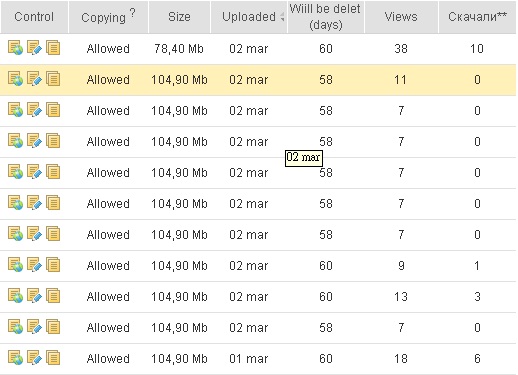Click the globe page icon in the row with 13 views

coord(15,296)
